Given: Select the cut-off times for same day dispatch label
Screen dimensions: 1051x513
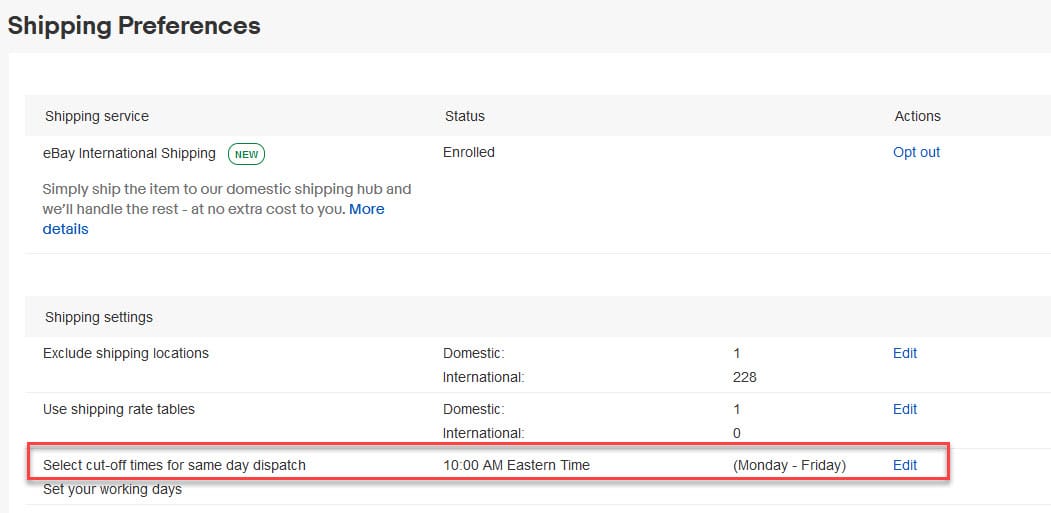Looking at the screenshot, I should 174,465.
